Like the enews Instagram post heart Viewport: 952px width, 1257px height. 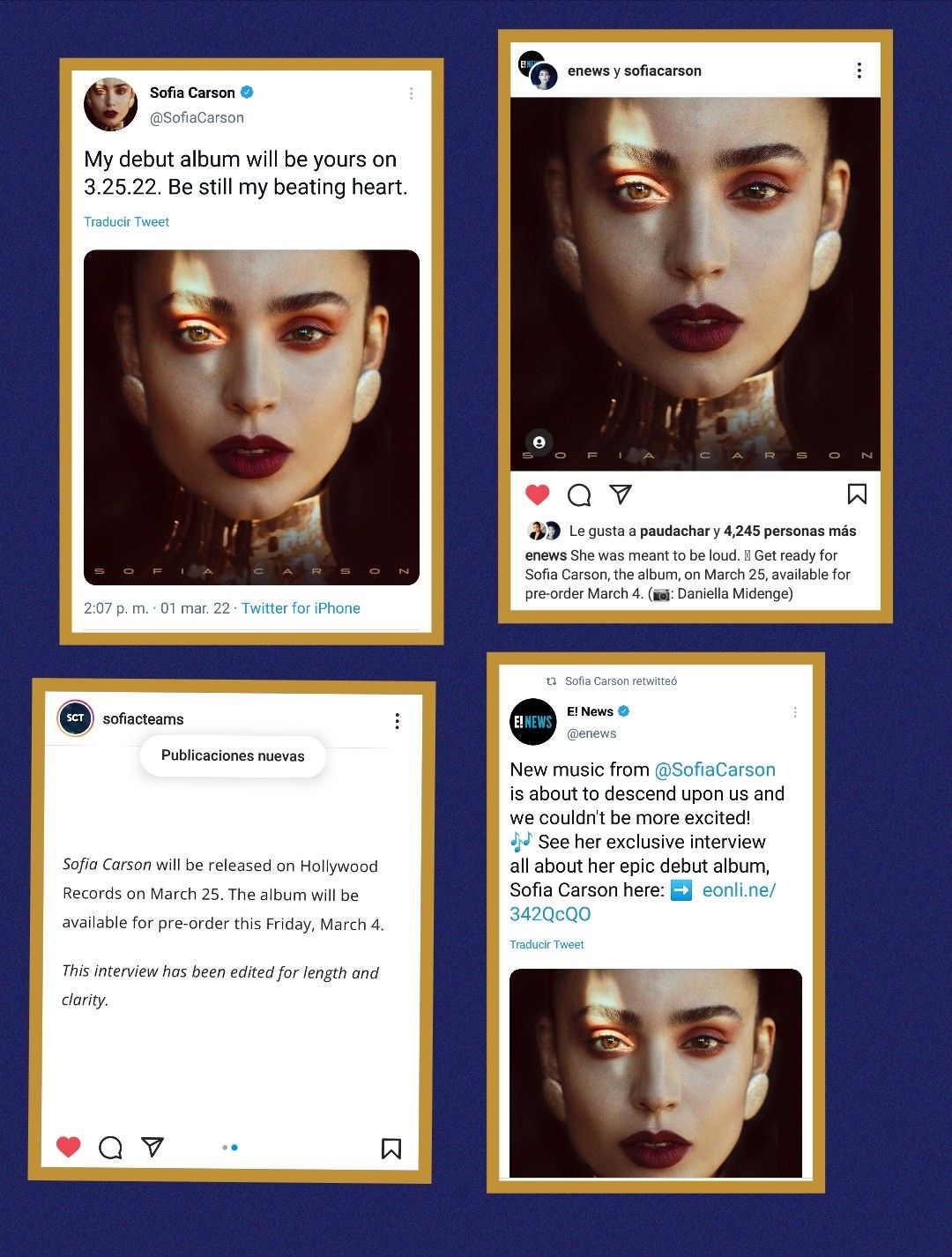538,495
